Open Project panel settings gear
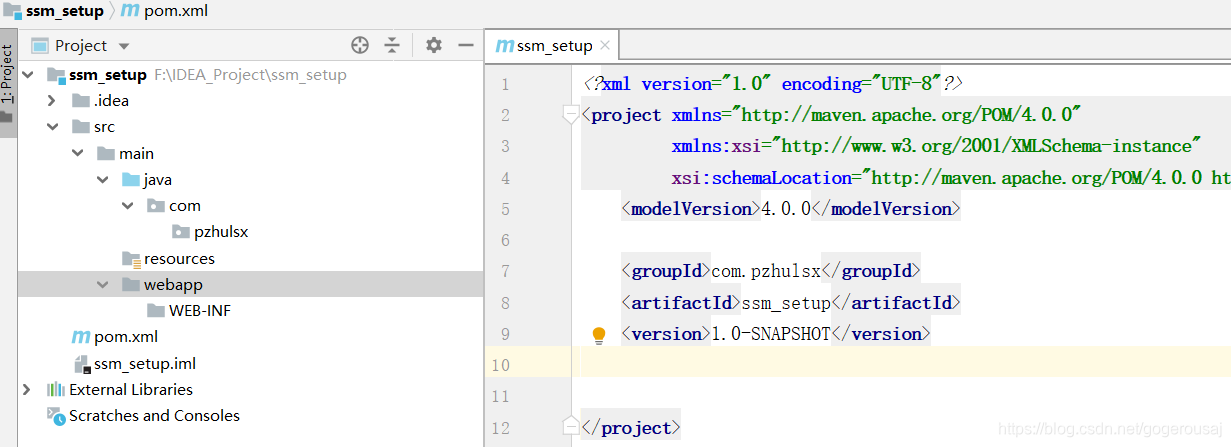The width and height of the screenshot is (1231, 447). tap(433, 45)
